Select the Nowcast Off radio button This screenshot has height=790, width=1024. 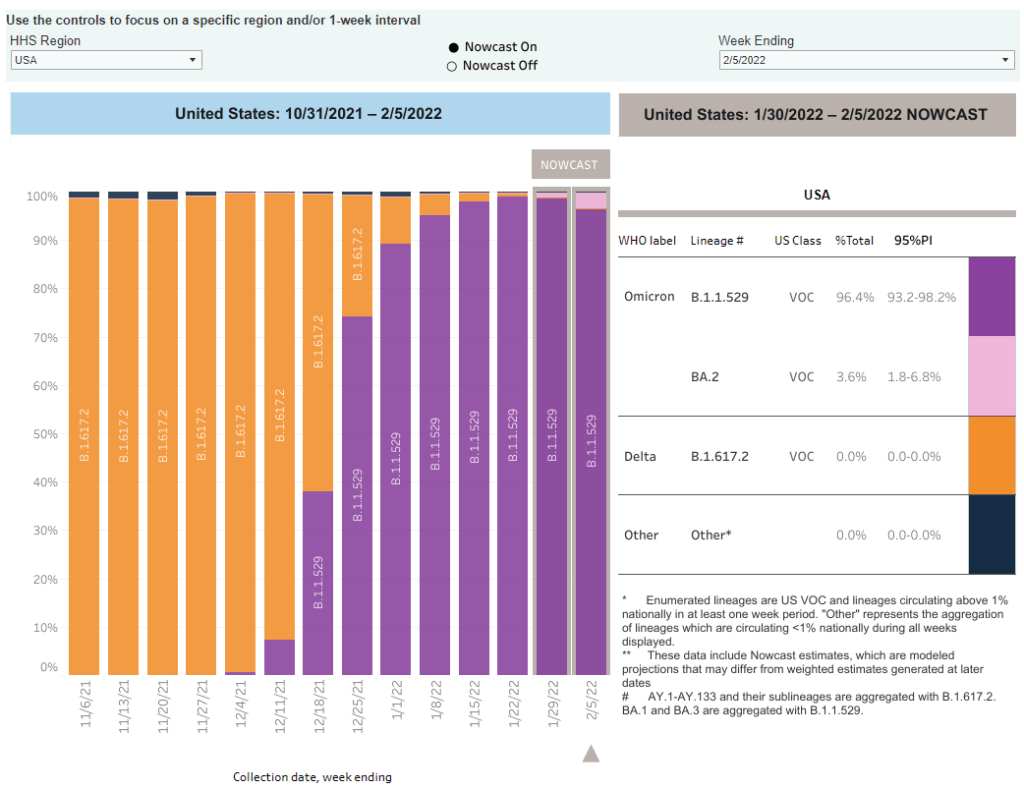point(452,66)
